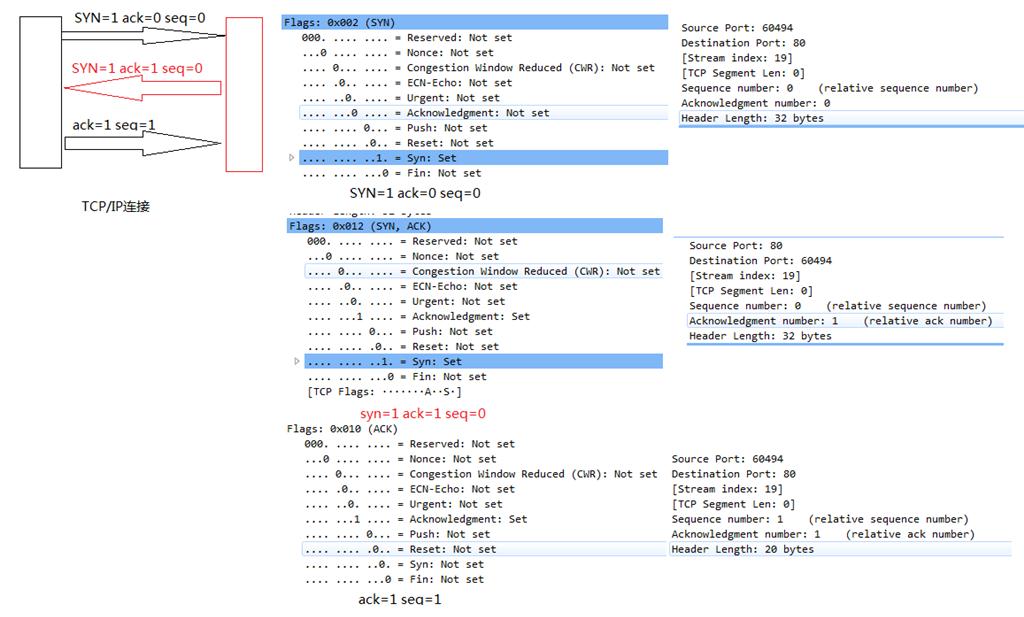Click the top black right-pointing SYN arrow

point(141,36)
